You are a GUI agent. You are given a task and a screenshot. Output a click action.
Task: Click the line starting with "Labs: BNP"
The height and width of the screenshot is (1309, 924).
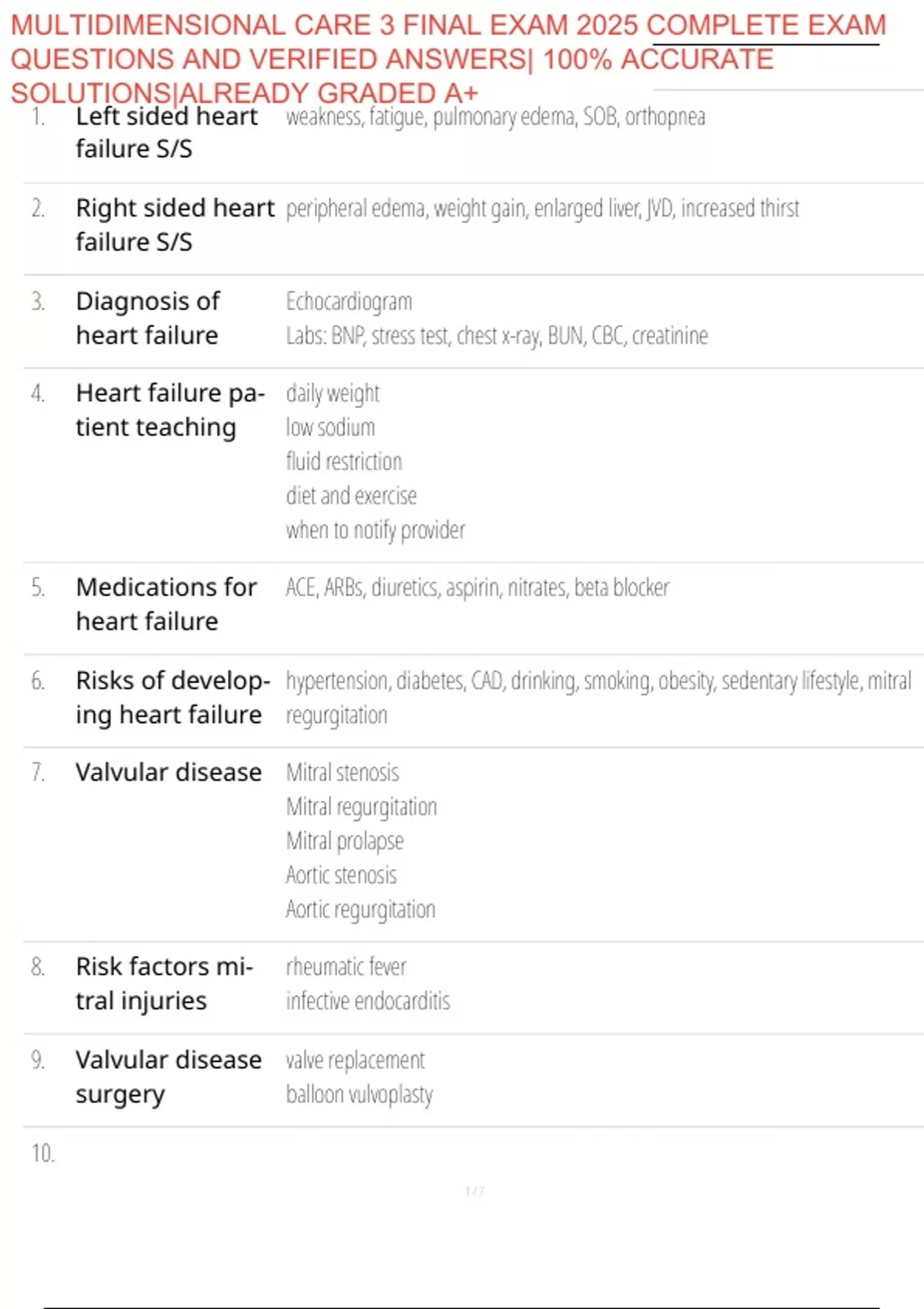pyautogui.click(x=497, y=336)
